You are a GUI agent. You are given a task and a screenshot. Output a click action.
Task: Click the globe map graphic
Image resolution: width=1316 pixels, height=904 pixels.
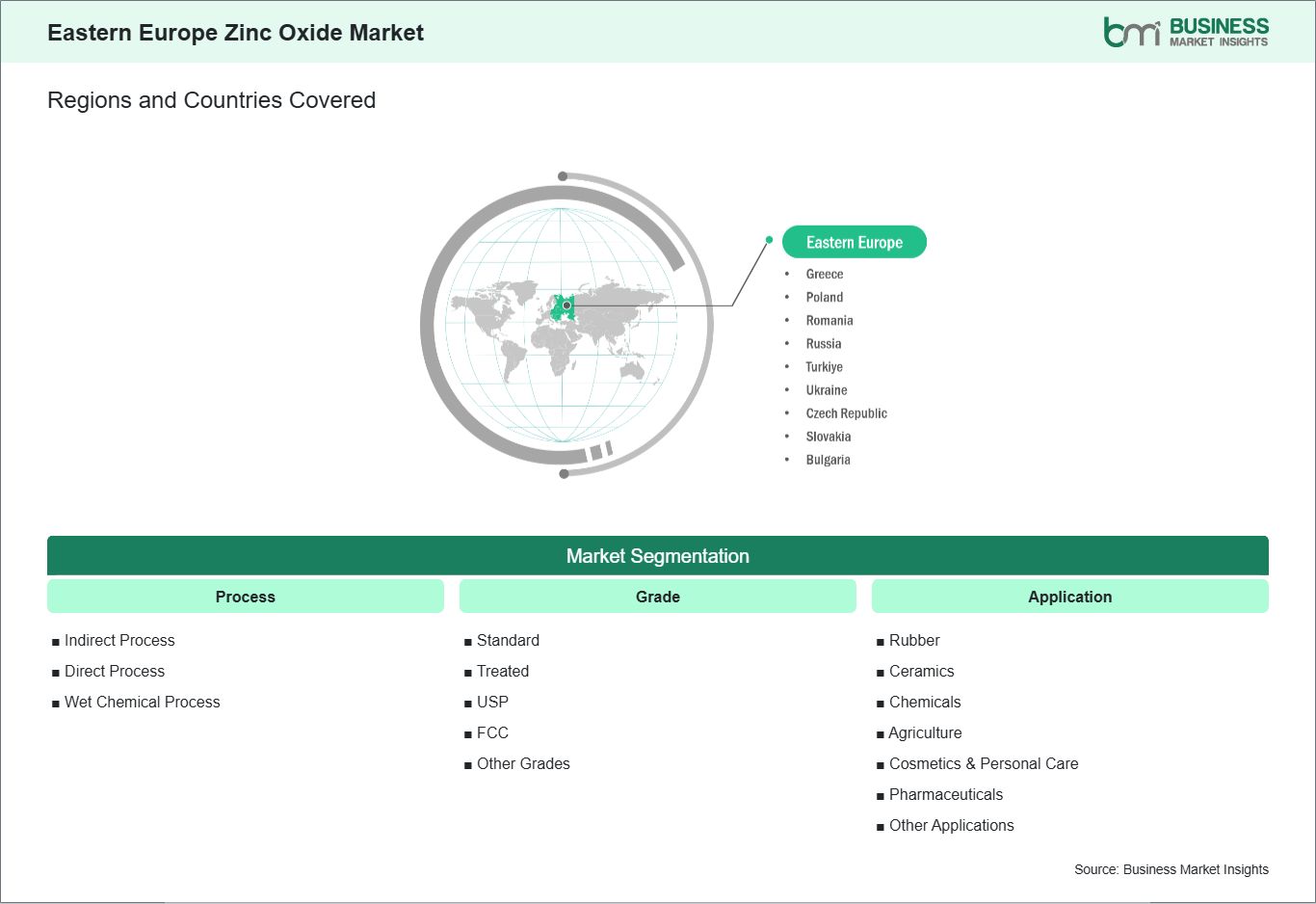(x=566, y=325)
